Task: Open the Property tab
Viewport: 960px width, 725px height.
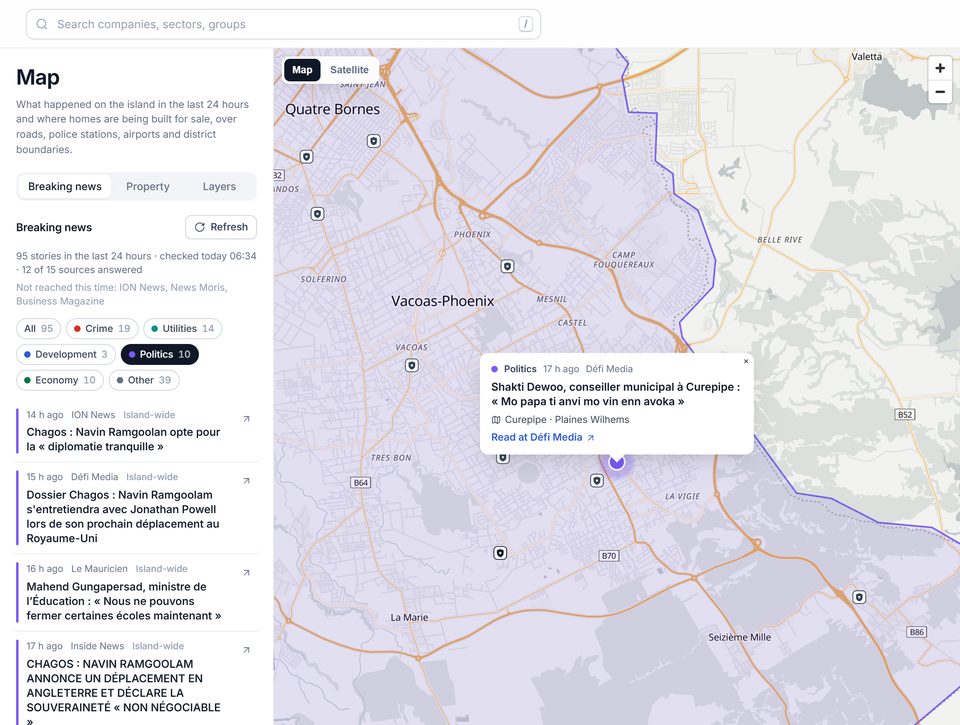Action: [148, 186]
